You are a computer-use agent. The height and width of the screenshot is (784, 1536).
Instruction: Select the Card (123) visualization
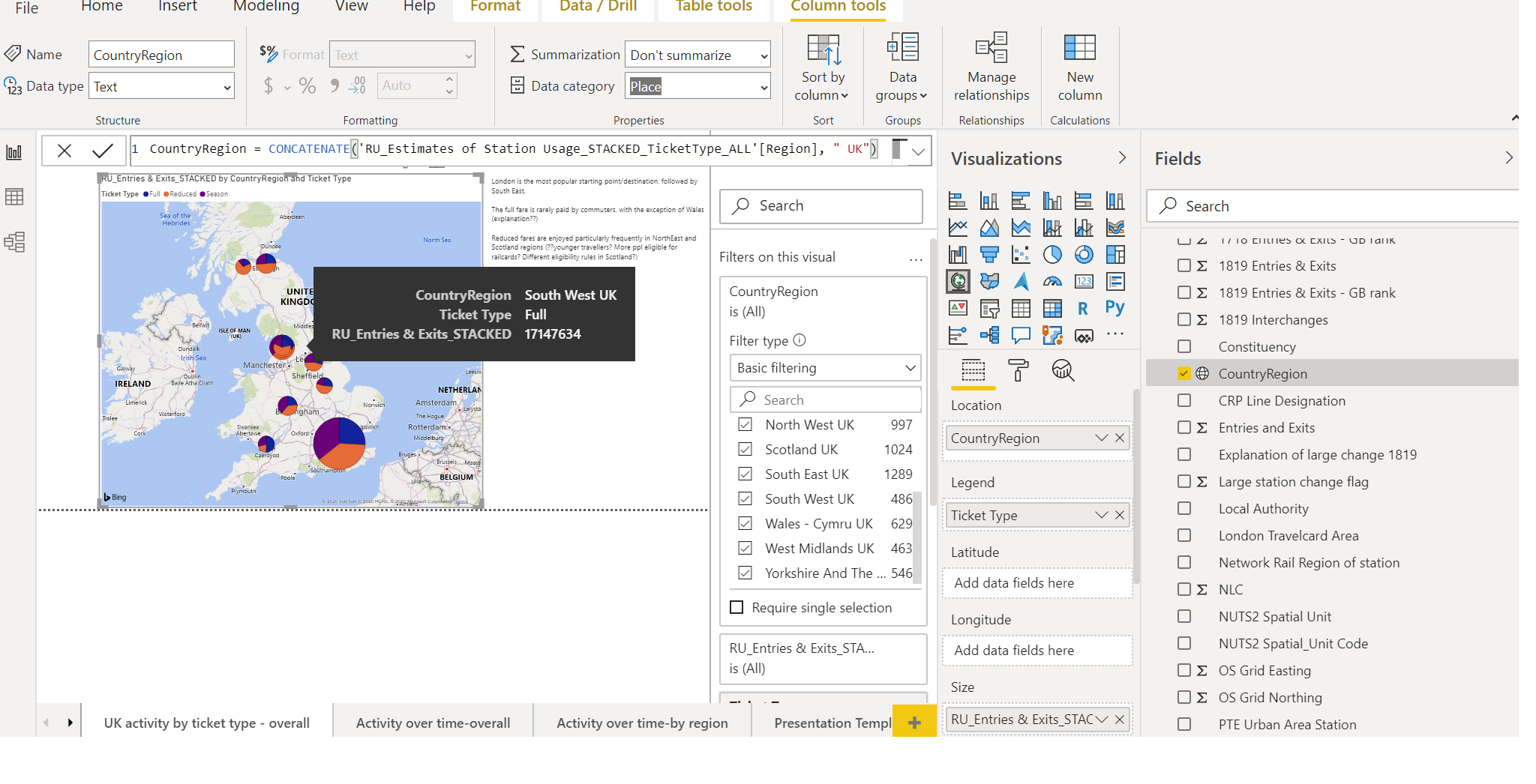click(1084, 282)
